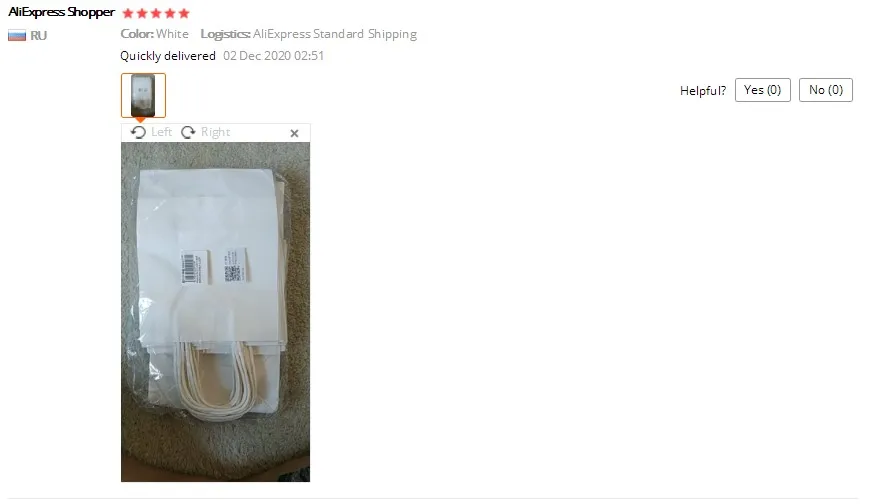
Task: Click the "Left" rotate label
Action: coord(162,132)
